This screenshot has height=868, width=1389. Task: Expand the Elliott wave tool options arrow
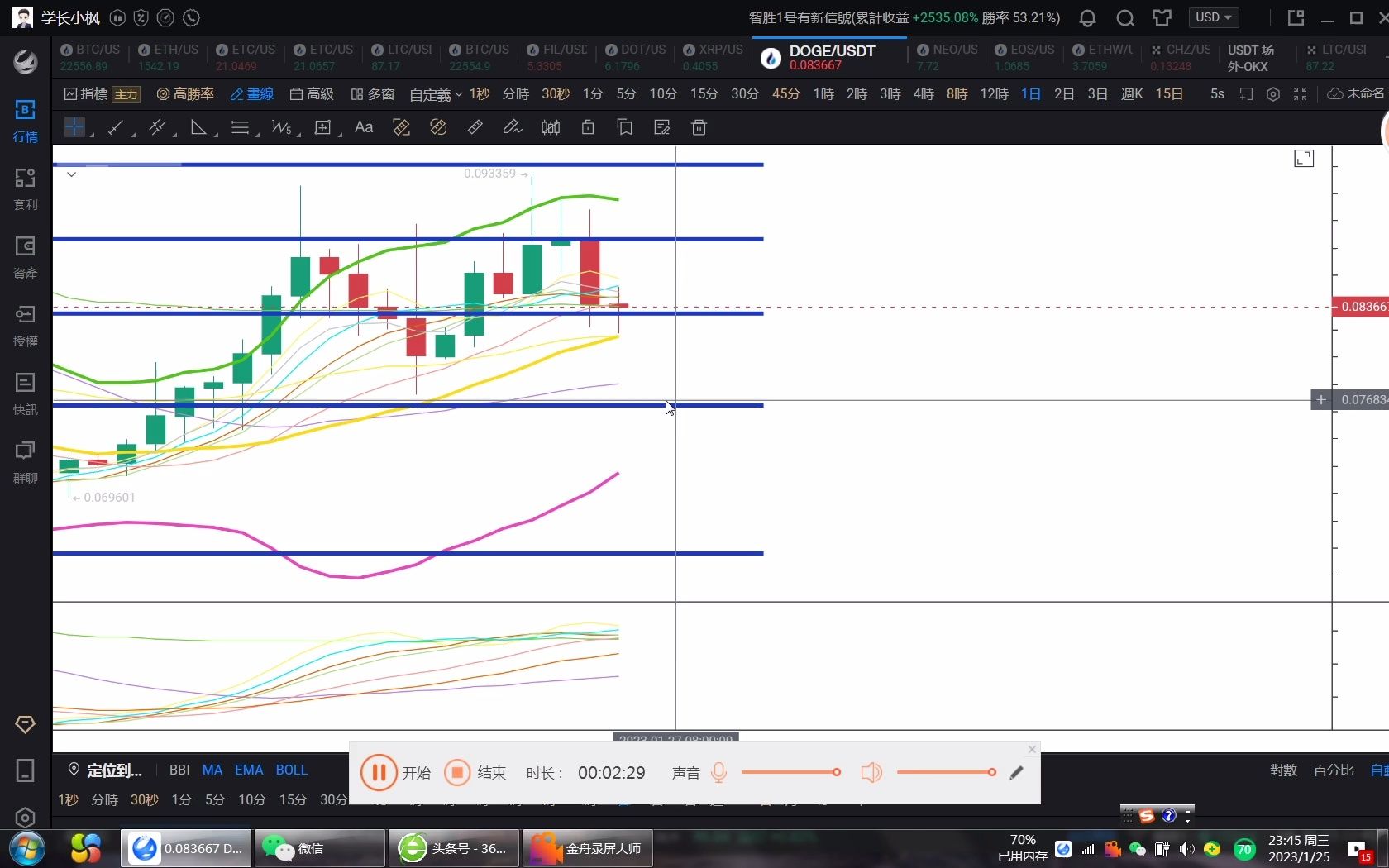pos(298,135)
